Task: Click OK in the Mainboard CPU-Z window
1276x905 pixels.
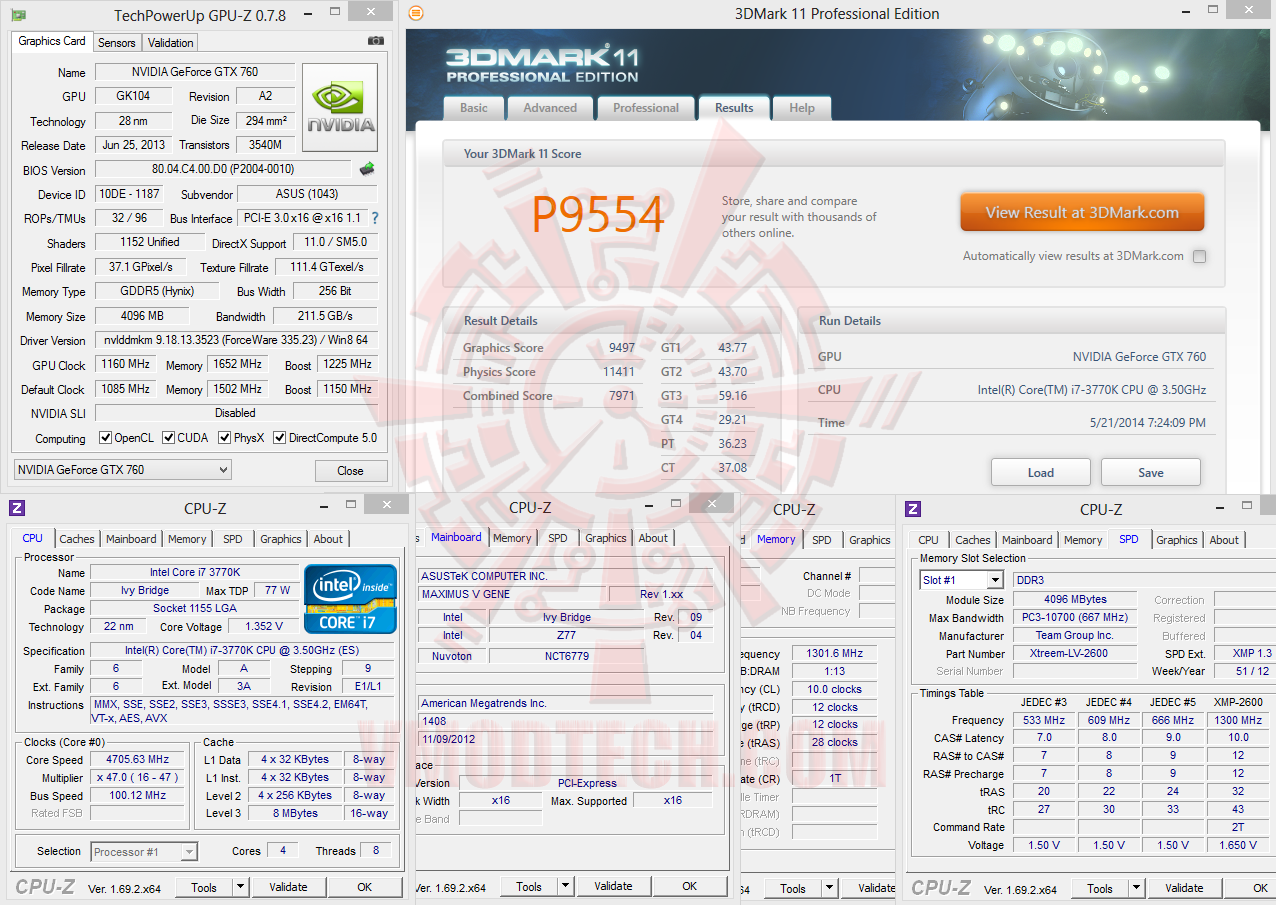Action: coord(690,886)
